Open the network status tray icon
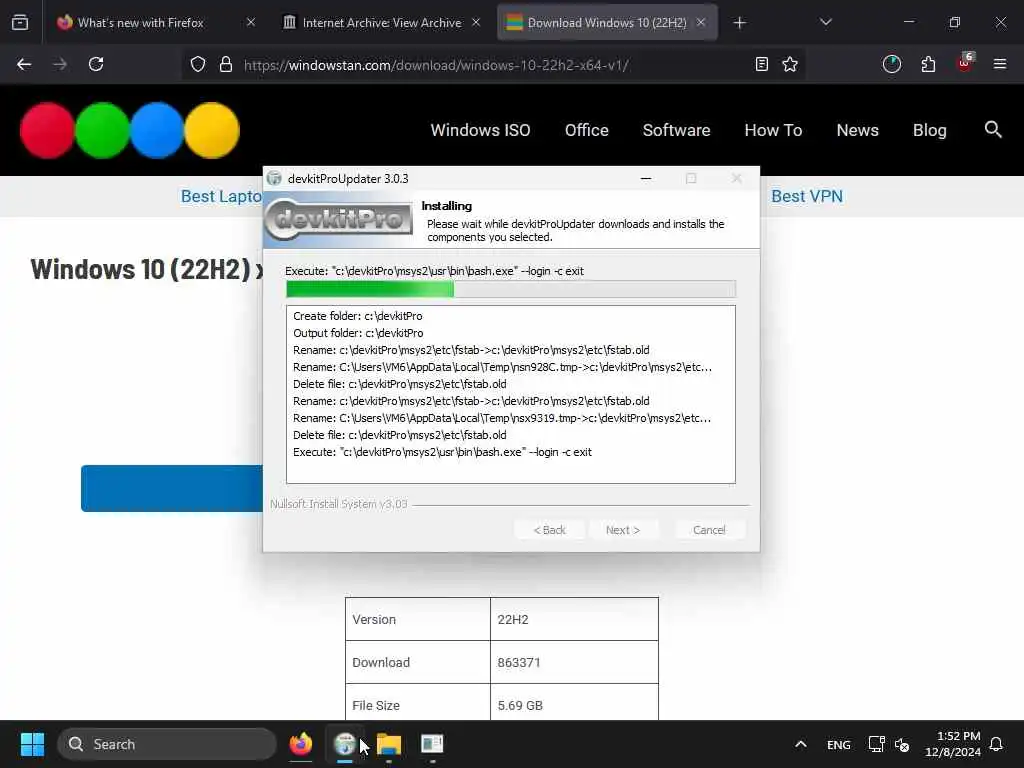Viewport: 1024px width, 768px height. [876, 744]
